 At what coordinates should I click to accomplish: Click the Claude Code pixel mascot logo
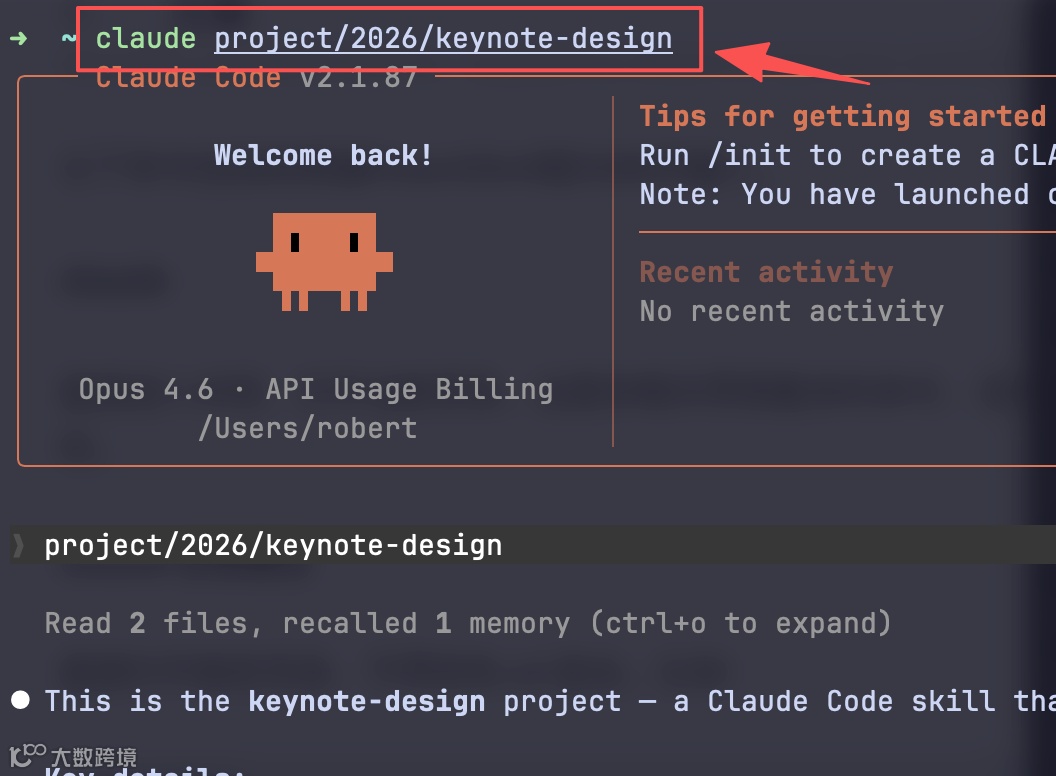(x=324, y=261)
